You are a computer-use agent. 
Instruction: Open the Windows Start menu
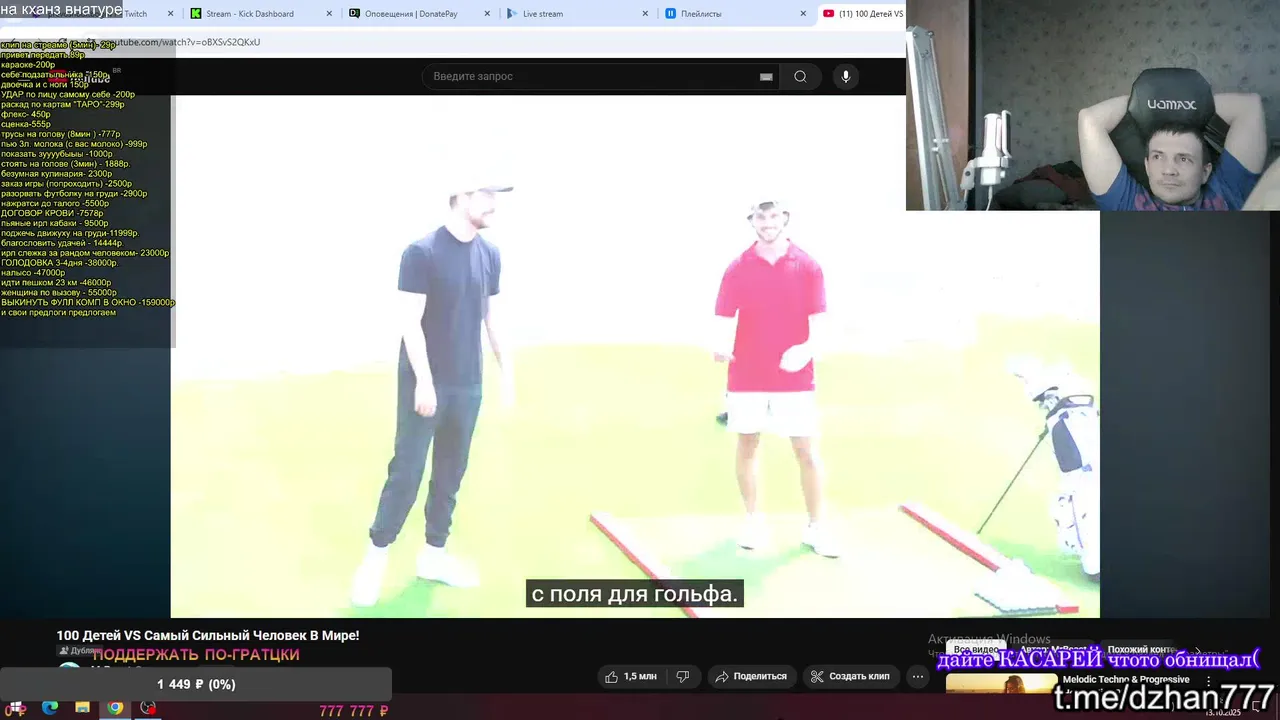(16, 708)
